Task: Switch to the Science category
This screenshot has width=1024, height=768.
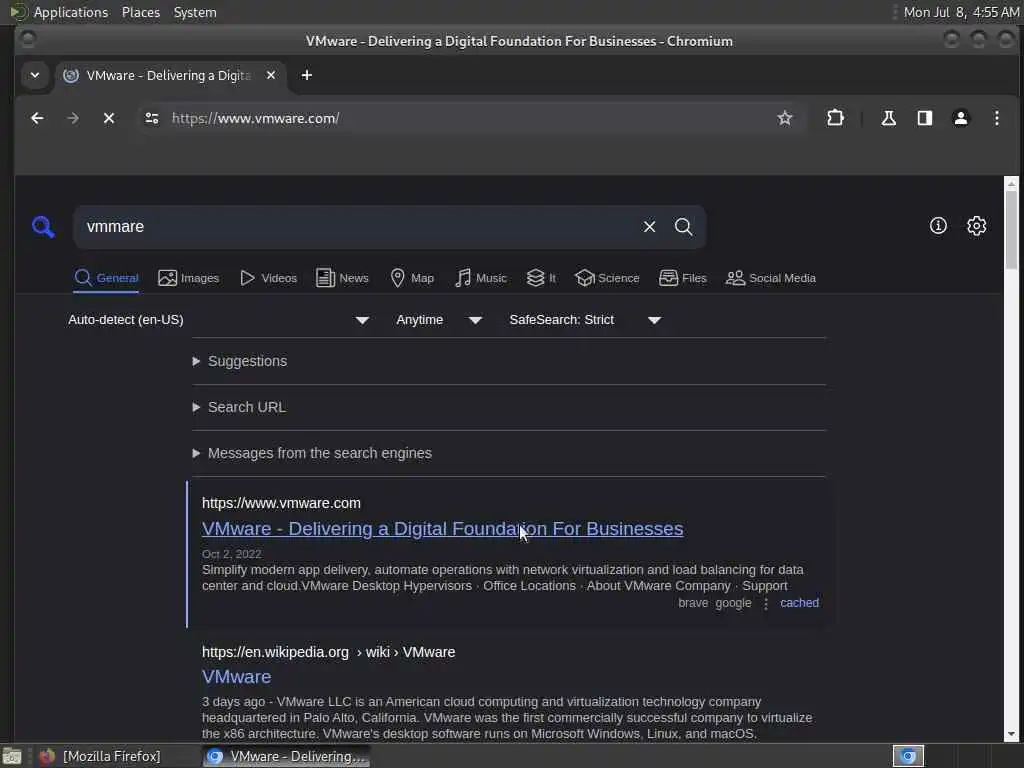Action: click(607, 278)
